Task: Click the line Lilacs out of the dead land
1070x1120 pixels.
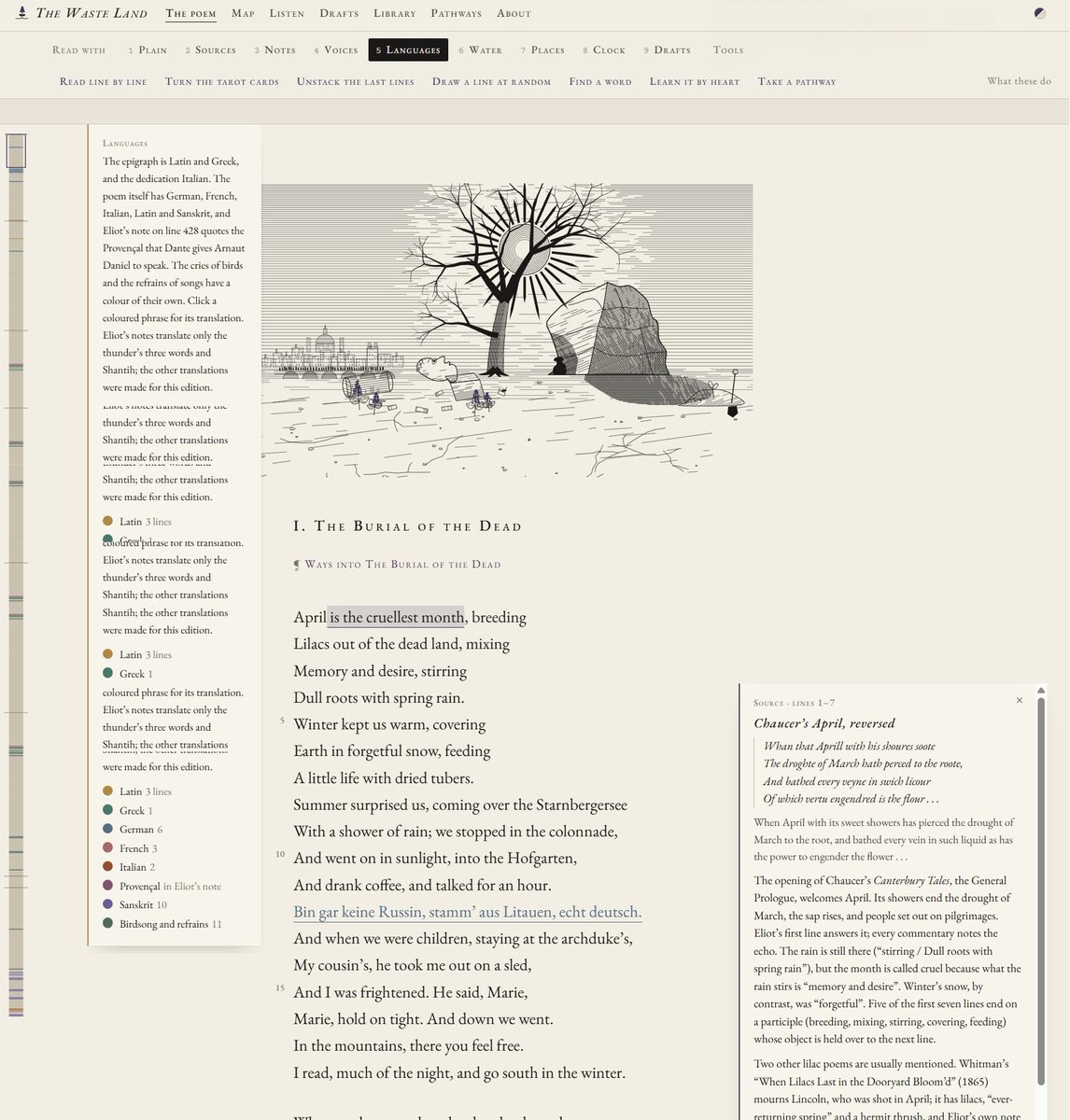Action: 401,644
